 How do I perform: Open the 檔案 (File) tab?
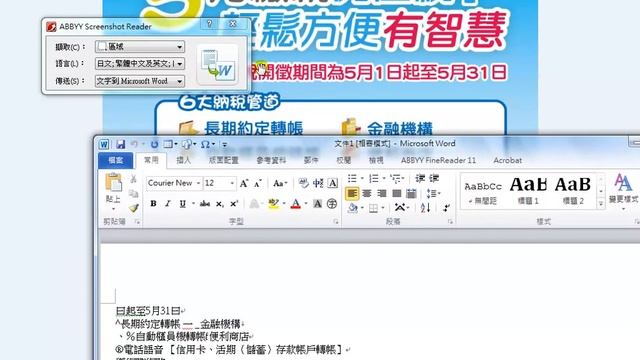[116, 160]
